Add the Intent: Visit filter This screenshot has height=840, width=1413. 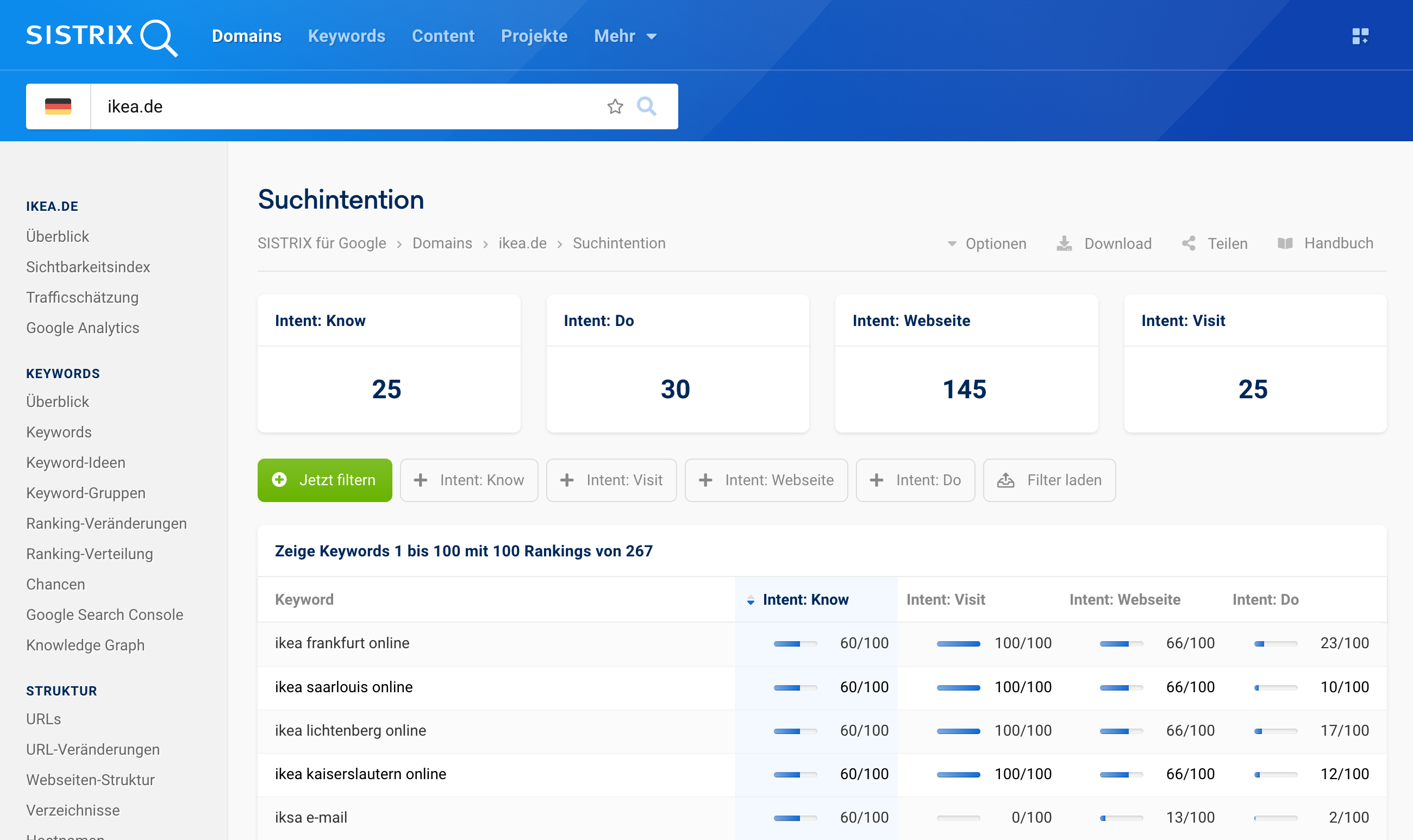[x=611, y=480]
